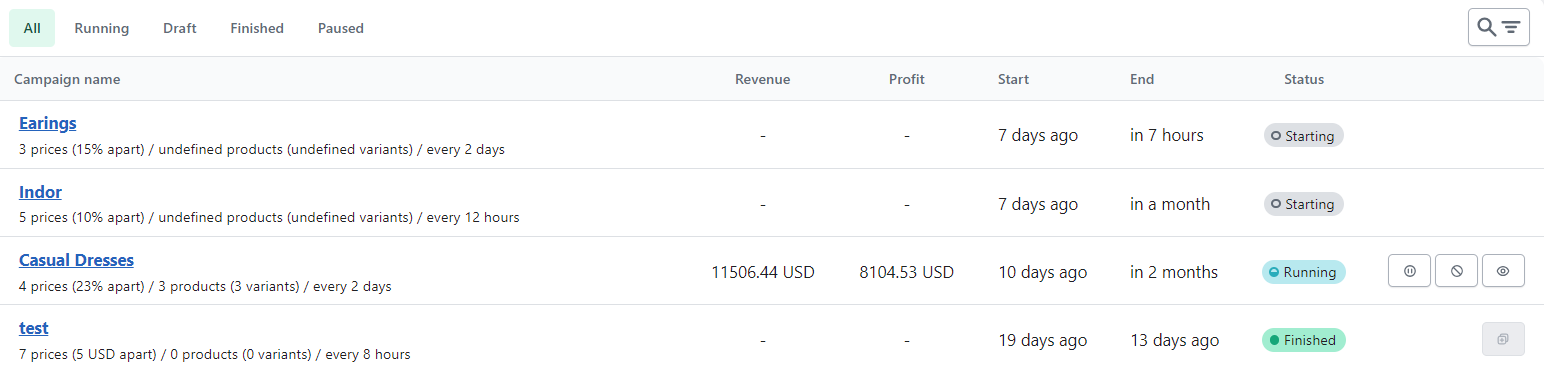Select the Finished filter tab

pos(257,28)
